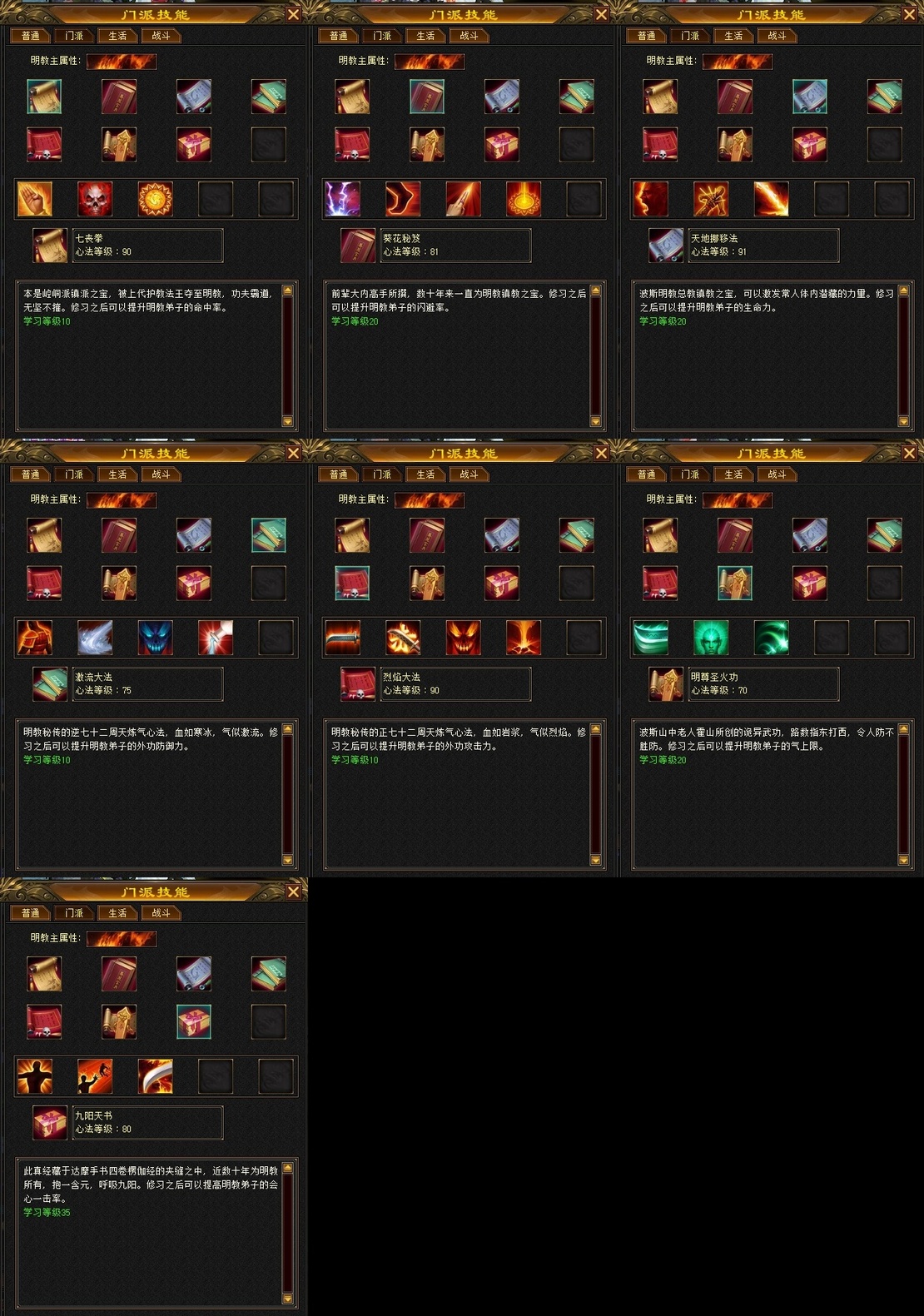This screenshot has width=924, height=1316.
Task: Click the flame 明教主属性 bar in 九阳天书 panel
Action: pos(122,939)
